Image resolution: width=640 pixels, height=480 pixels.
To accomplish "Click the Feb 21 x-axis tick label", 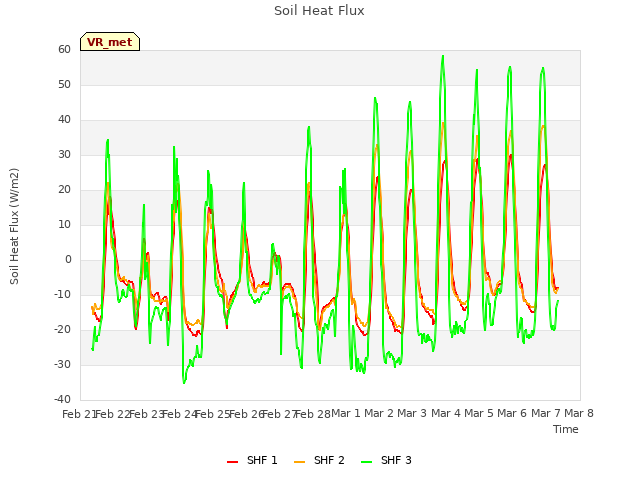I will (x=79, y=414).
